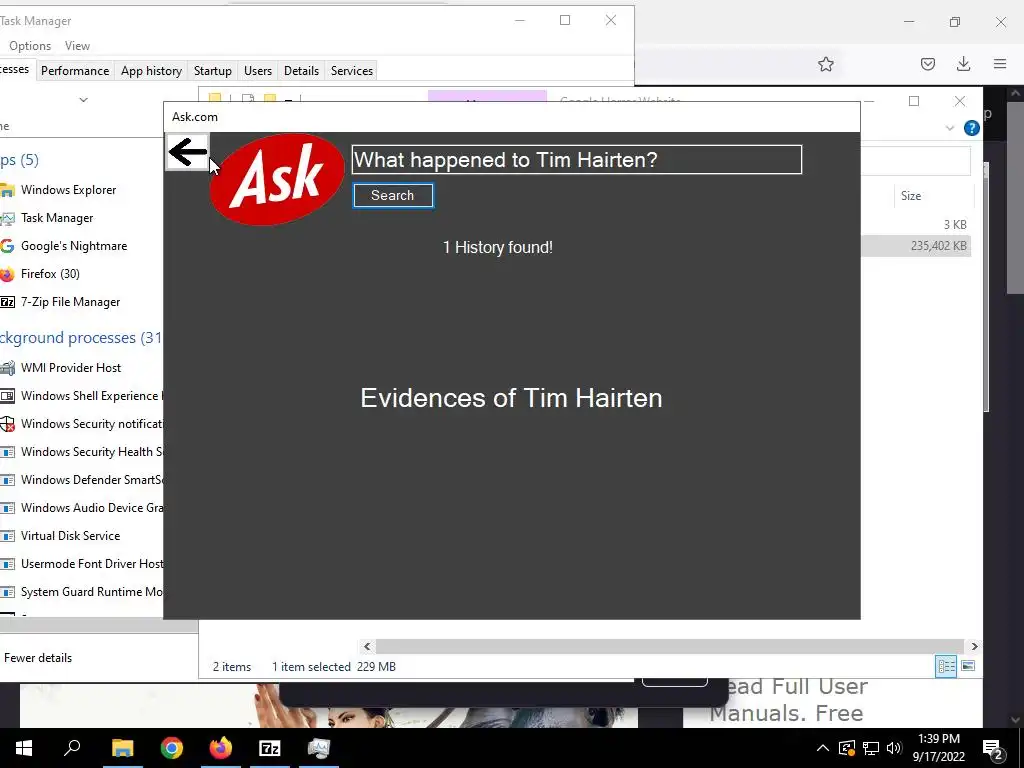Open the Windows Start menu
This screenshot has height=768, width=1024.
tap(24, 748)
